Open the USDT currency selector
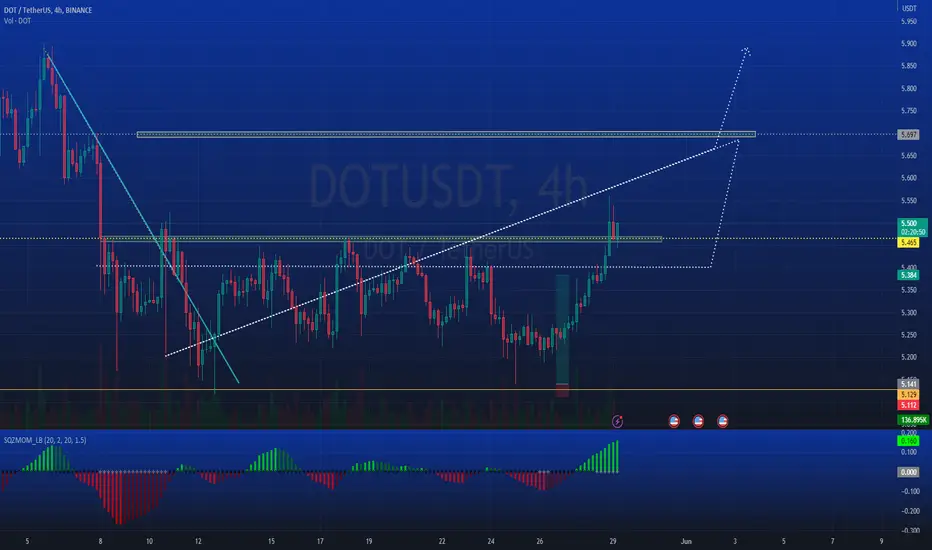Screen dimensions: 932x550 909,8
